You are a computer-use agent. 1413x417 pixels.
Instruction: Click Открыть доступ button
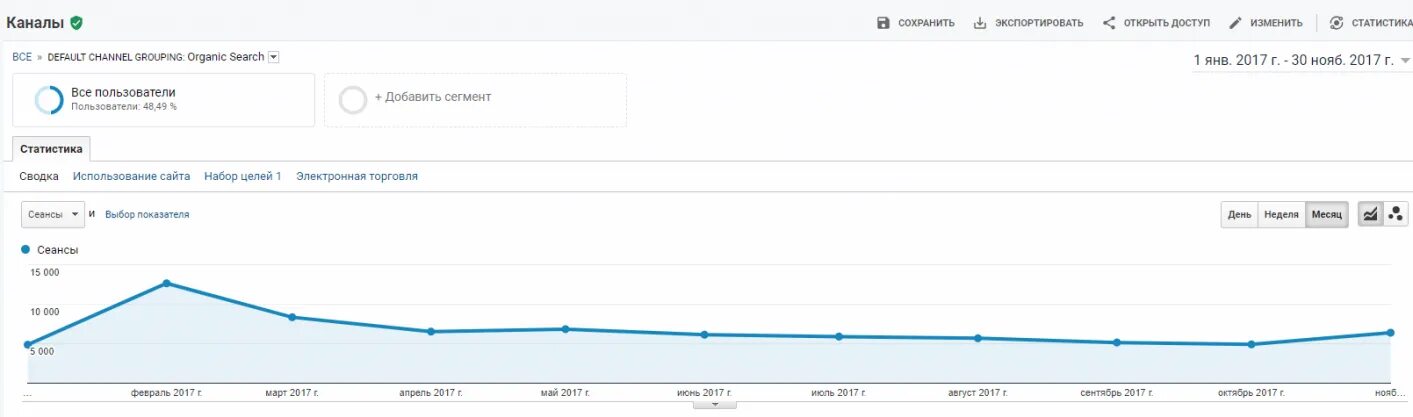1156,23
